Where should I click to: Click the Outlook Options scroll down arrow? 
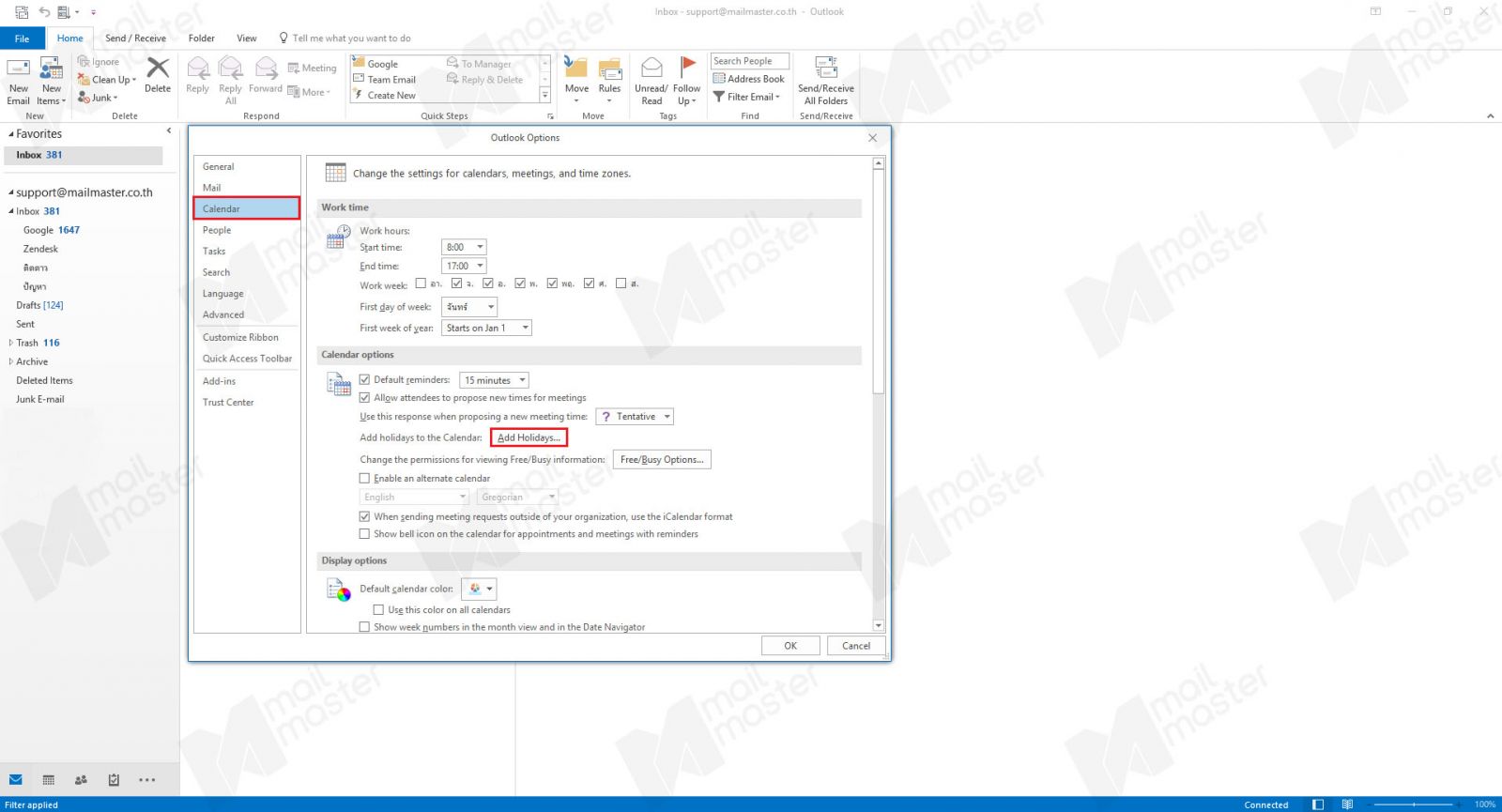(x=879, y=625)
